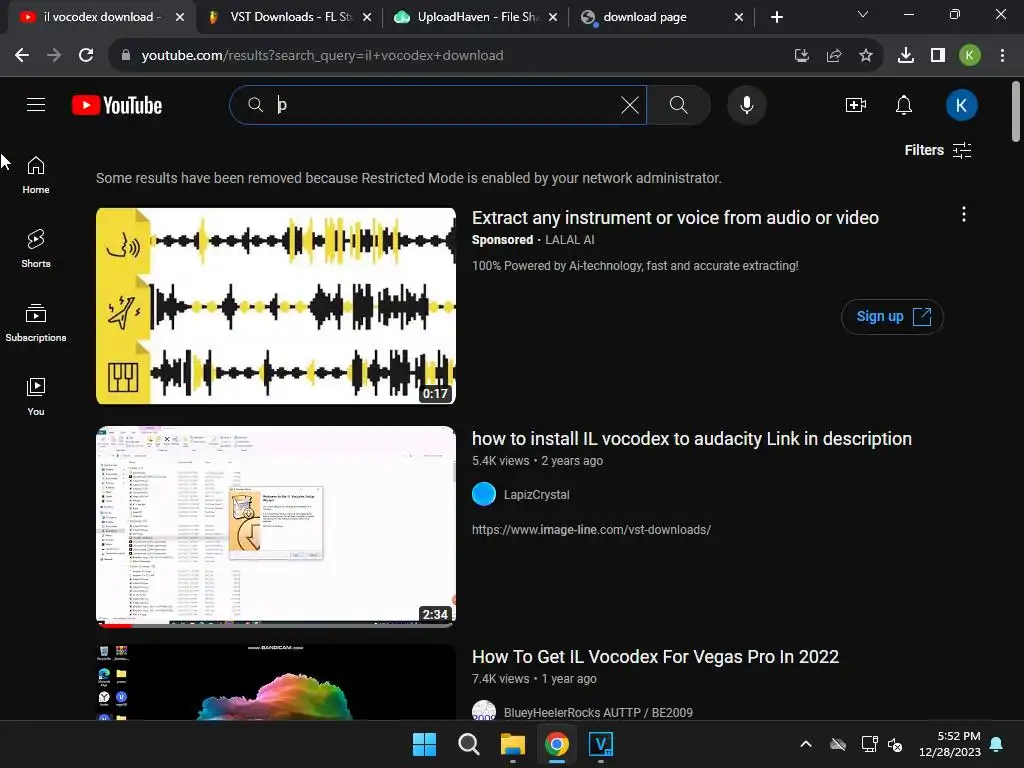Open the Filters options
This screenshot has height=768, width=1024.
tap(938, 150)
